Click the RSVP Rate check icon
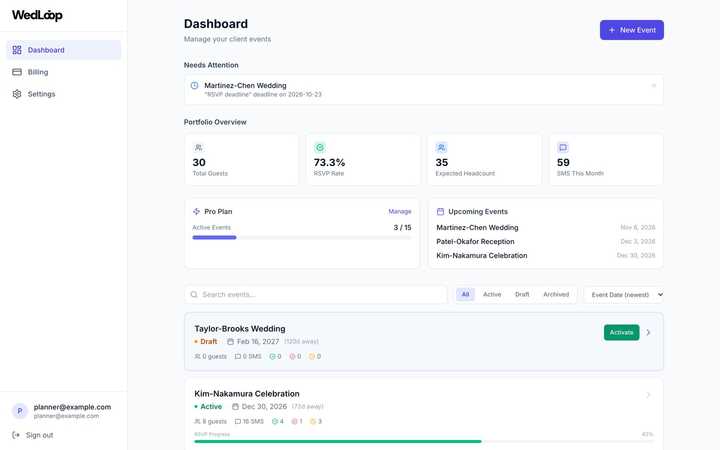 pyautogui.click(x=320, y=147)
